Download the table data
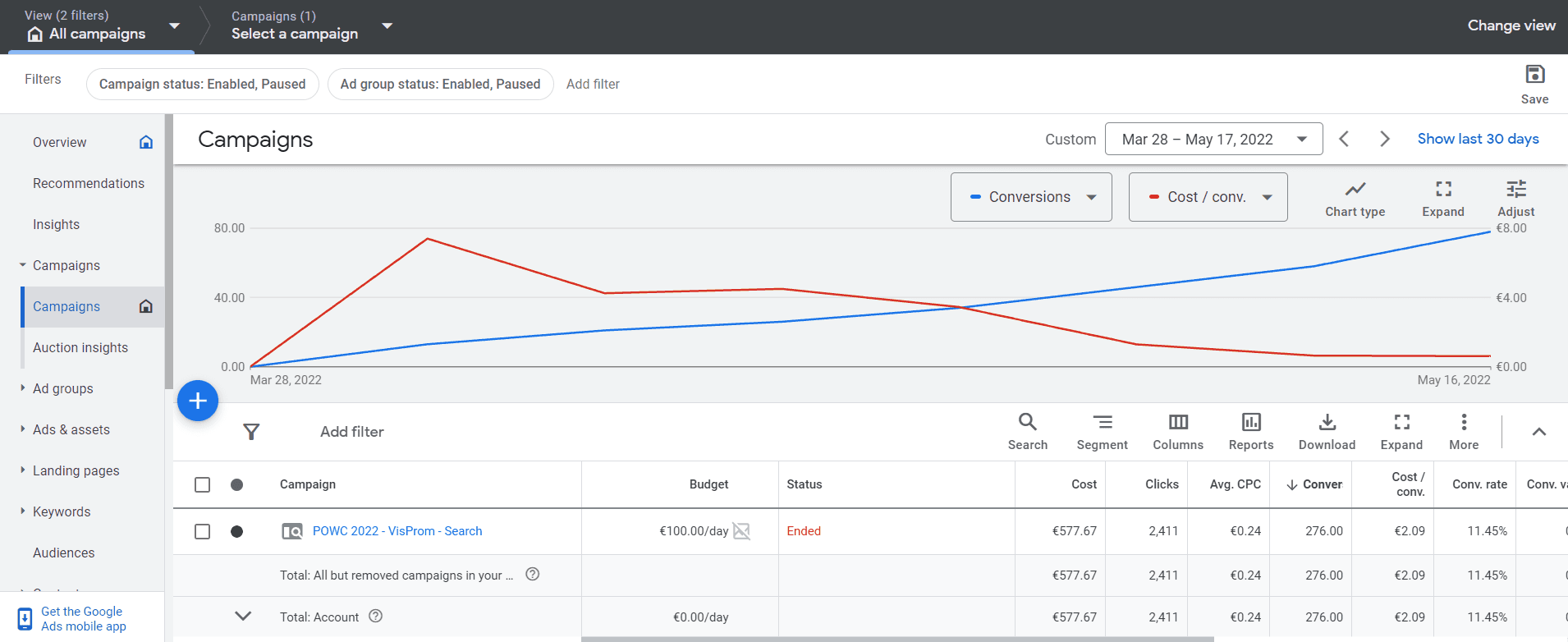This screenshot has width=1568, height=642. click(1327, 432)
